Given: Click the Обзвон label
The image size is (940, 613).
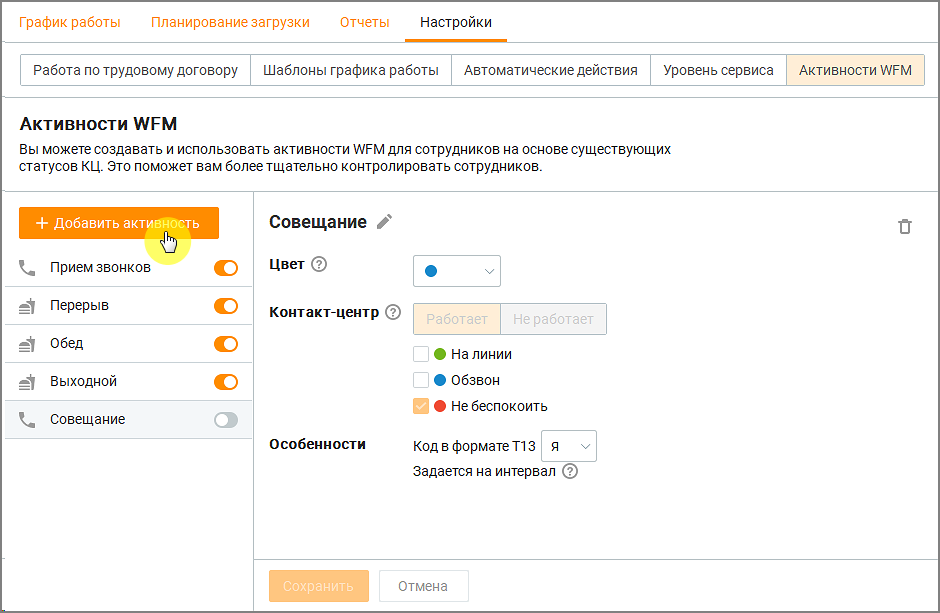Looking at the screenshot, I should point(475,380).
